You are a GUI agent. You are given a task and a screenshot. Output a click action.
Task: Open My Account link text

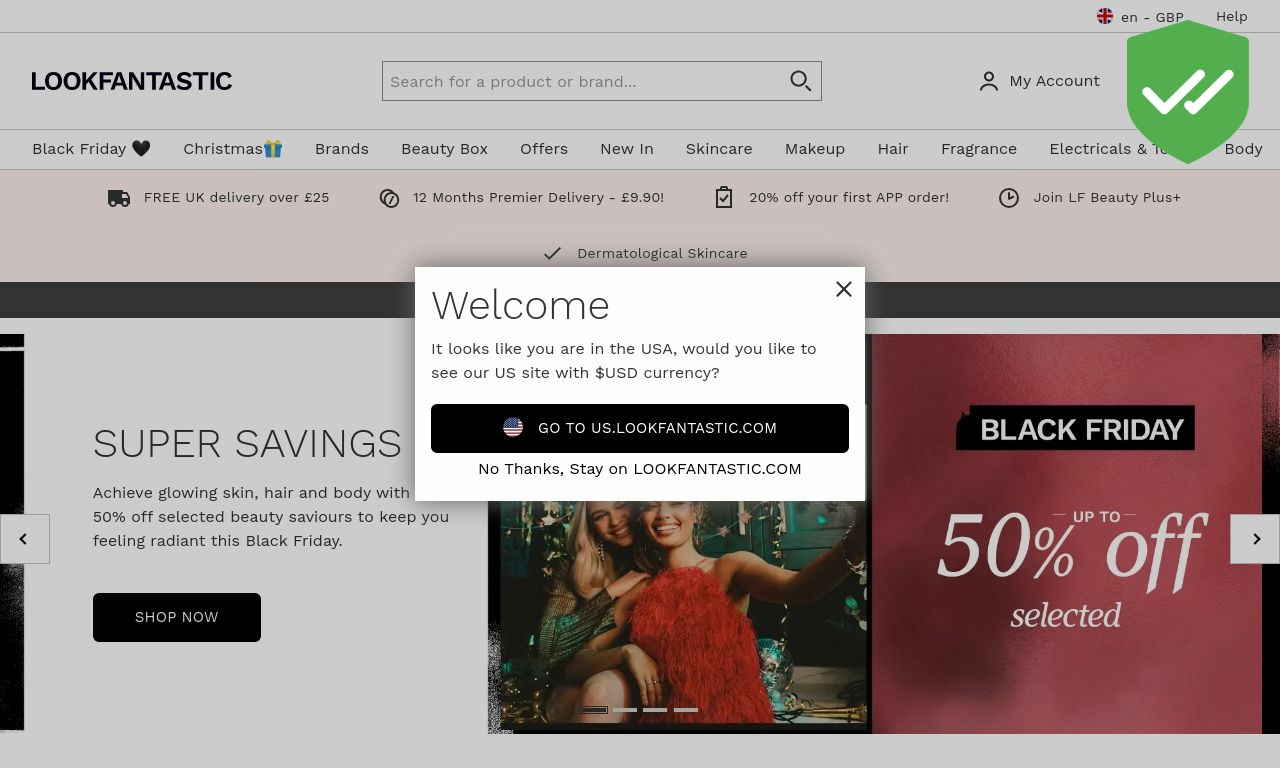(x=1054, y=81)
